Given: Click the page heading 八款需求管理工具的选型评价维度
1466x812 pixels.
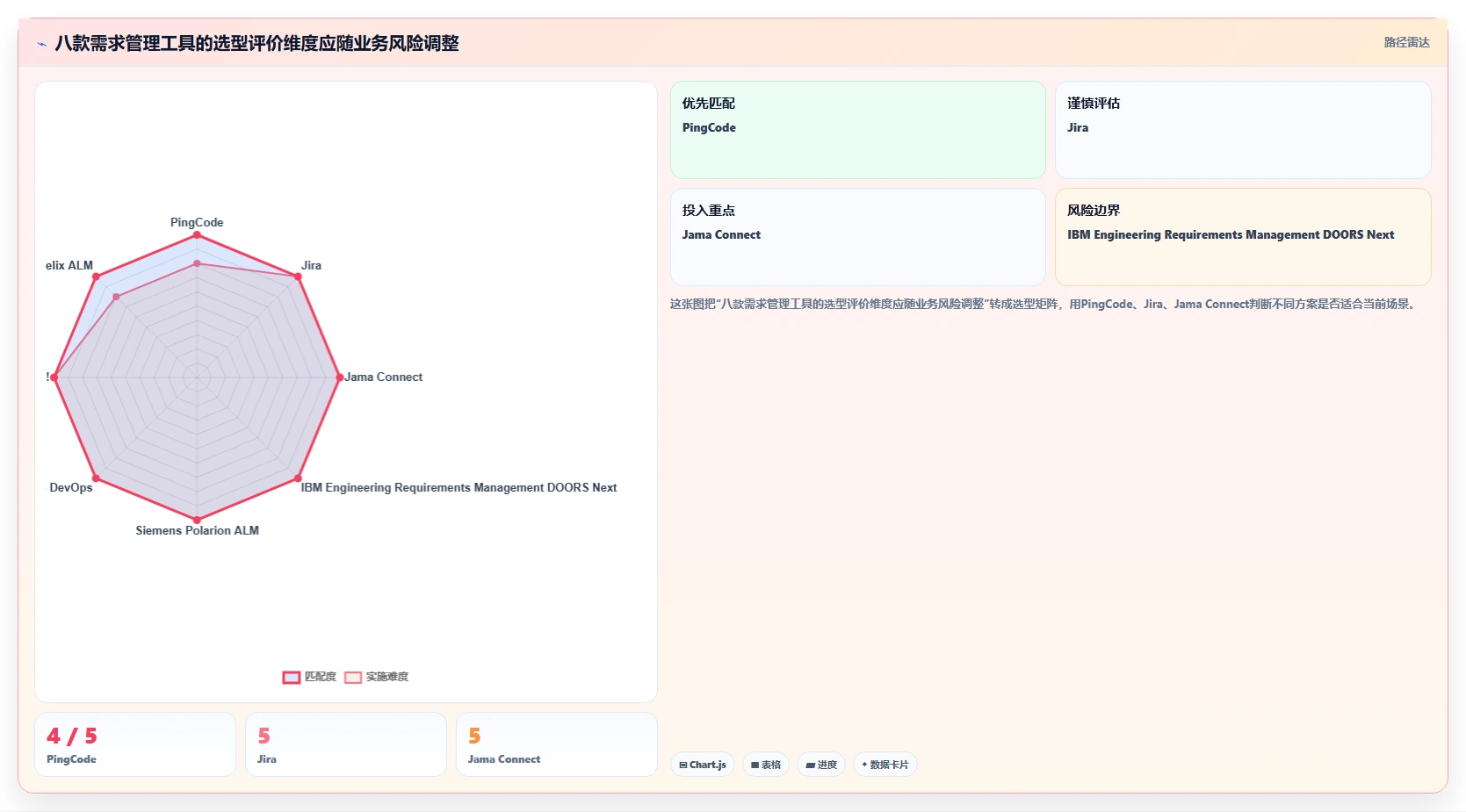Looking at the screenshot, I should tap(256, 43).
